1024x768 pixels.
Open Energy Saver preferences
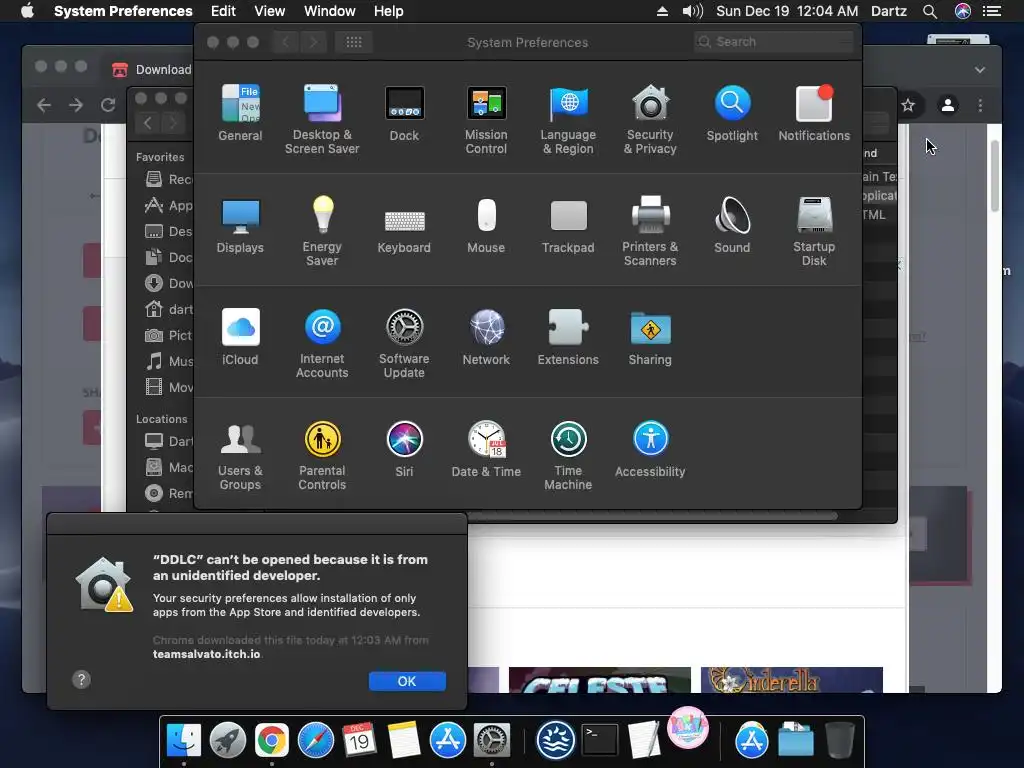pyautogui.click(x=322, y=231)
